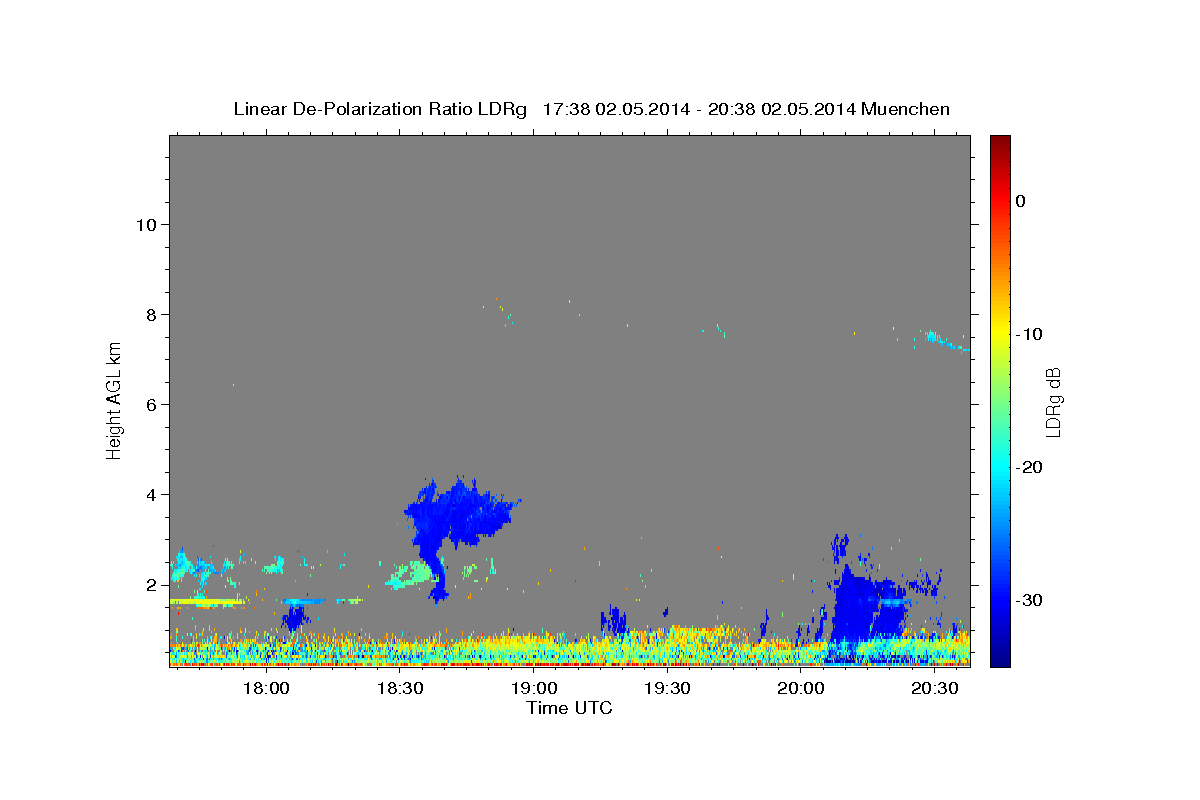The image size is (1200, 800).
Task: Click the 19:00 time tick label
Action: [x=535, y=688]
